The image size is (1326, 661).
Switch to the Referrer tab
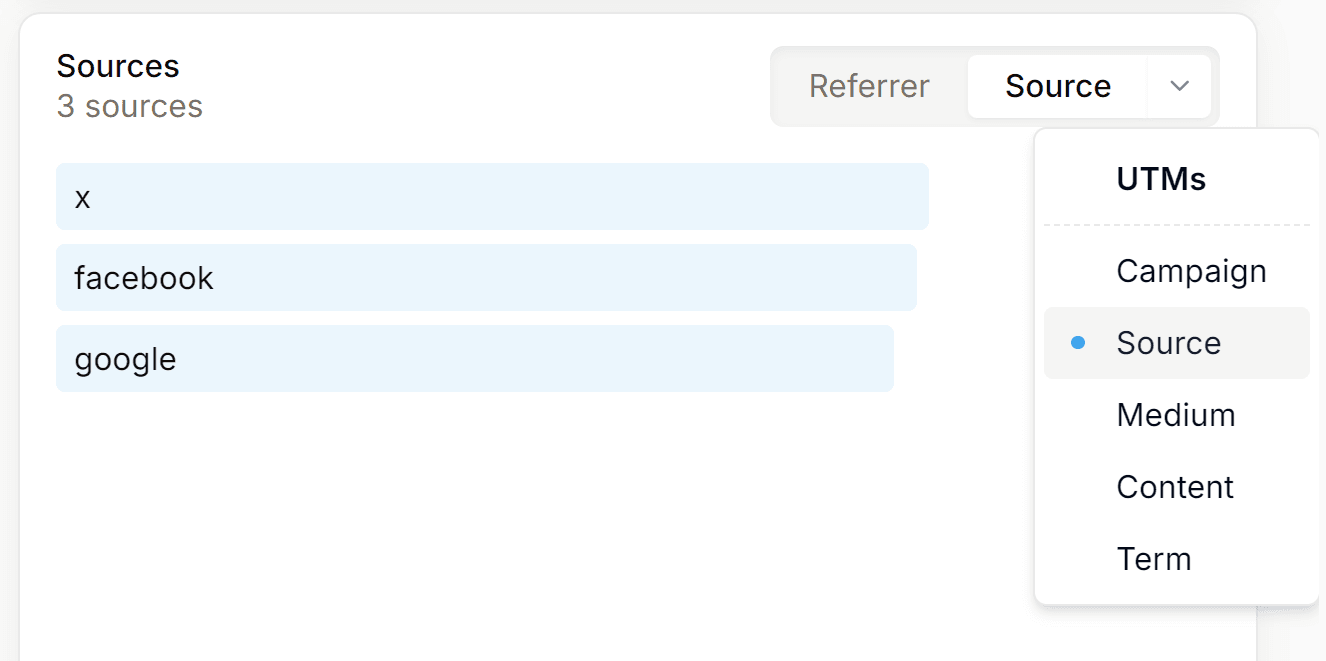point(869,86)
